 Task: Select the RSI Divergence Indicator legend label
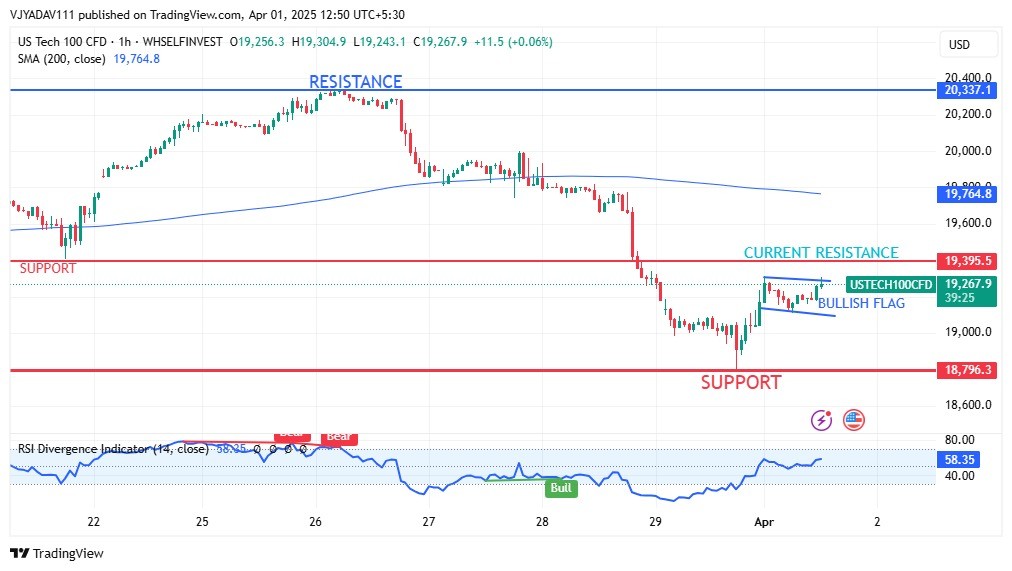[112, 449]
